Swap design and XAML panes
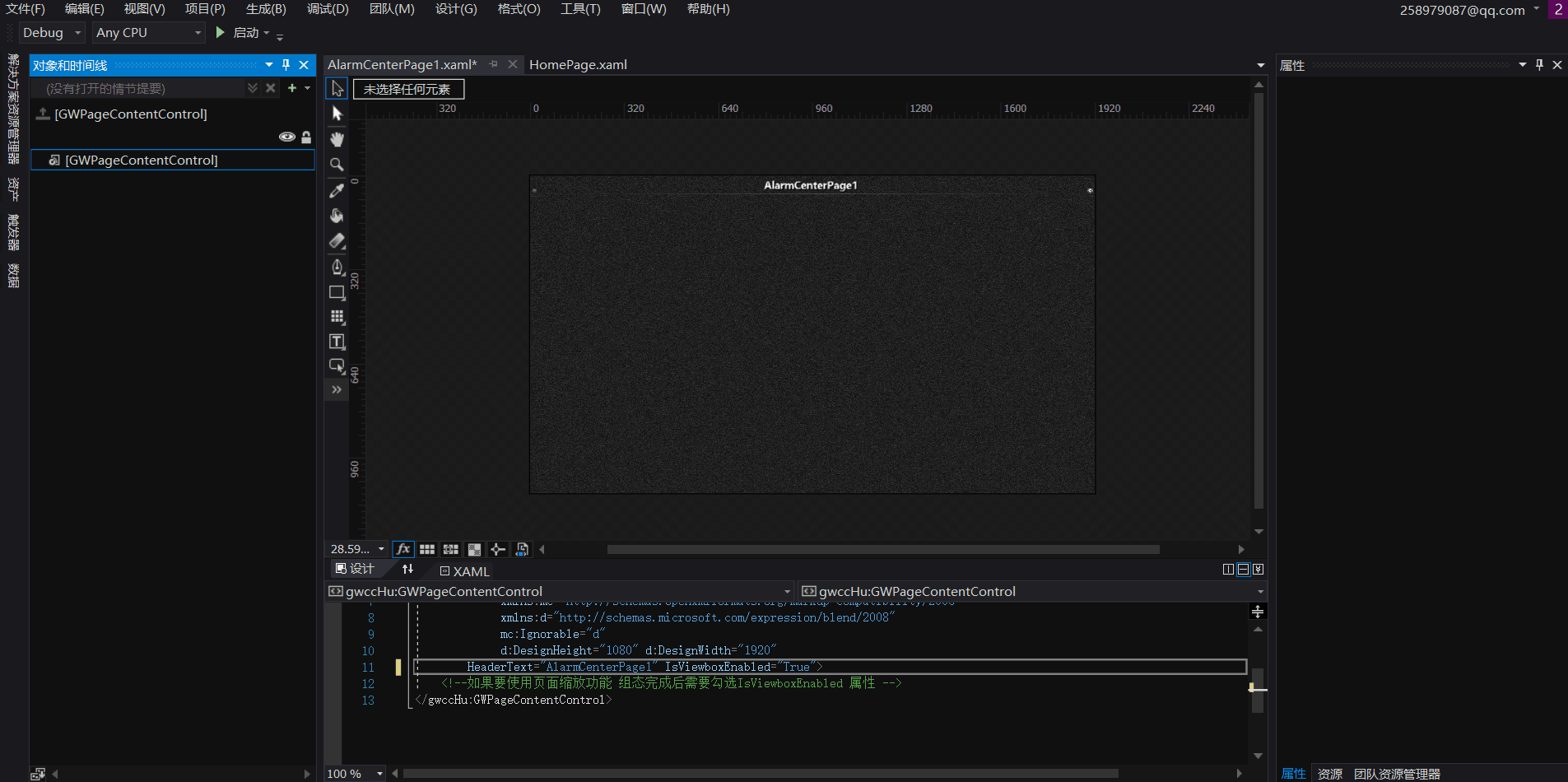The width and height of the screenshot is (1568, 782). pos(407,570)
